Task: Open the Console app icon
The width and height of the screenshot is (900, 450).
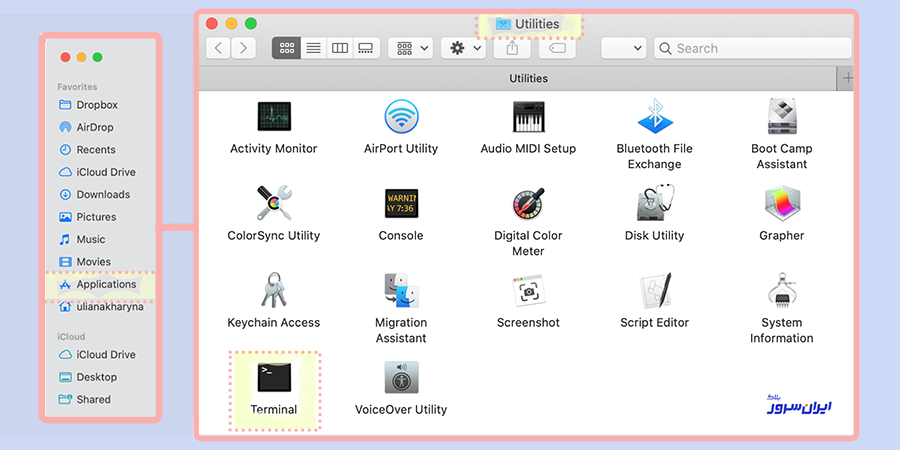Action: (401, 203)
